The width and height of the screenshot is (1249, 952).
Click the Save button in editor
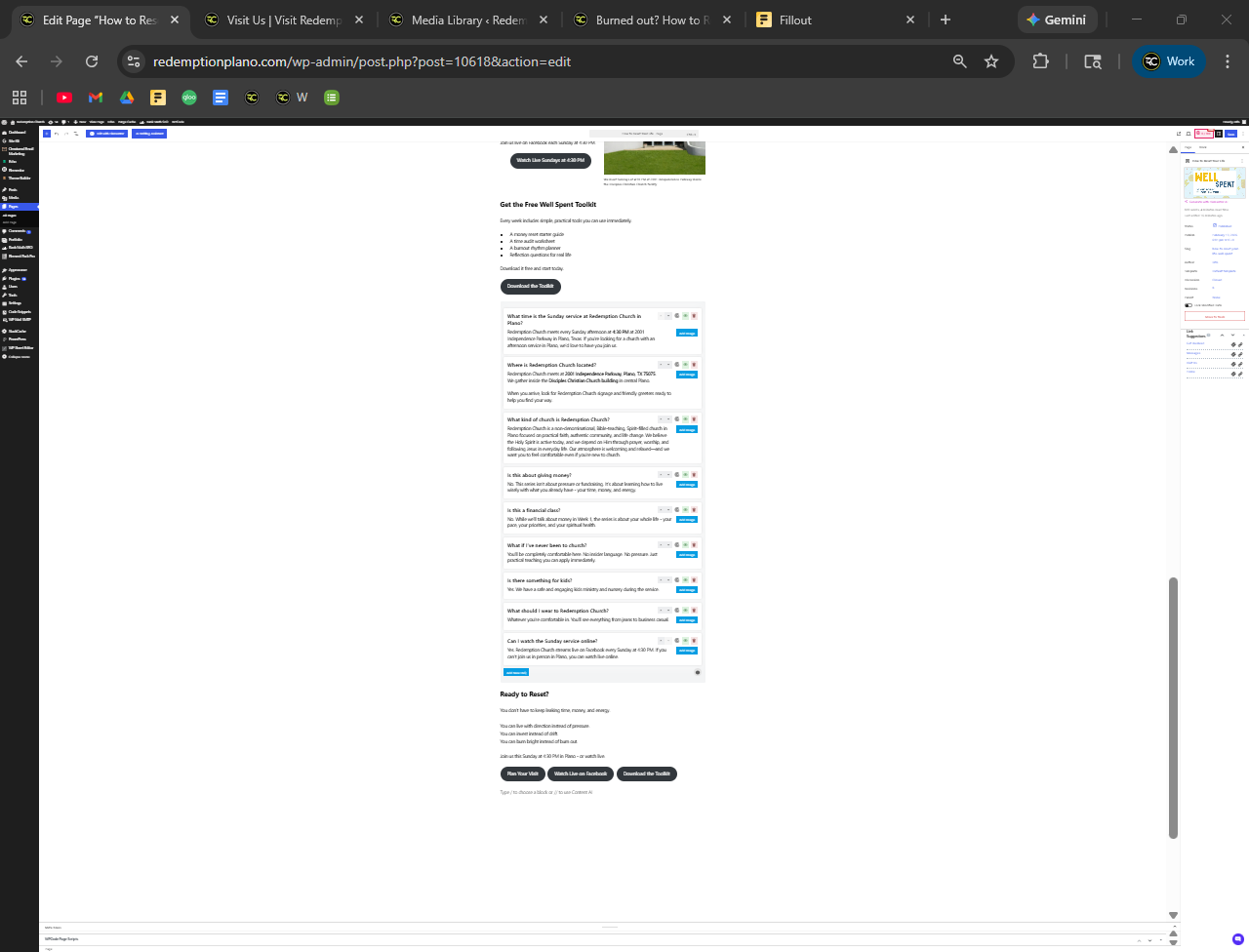point(1230,134)
